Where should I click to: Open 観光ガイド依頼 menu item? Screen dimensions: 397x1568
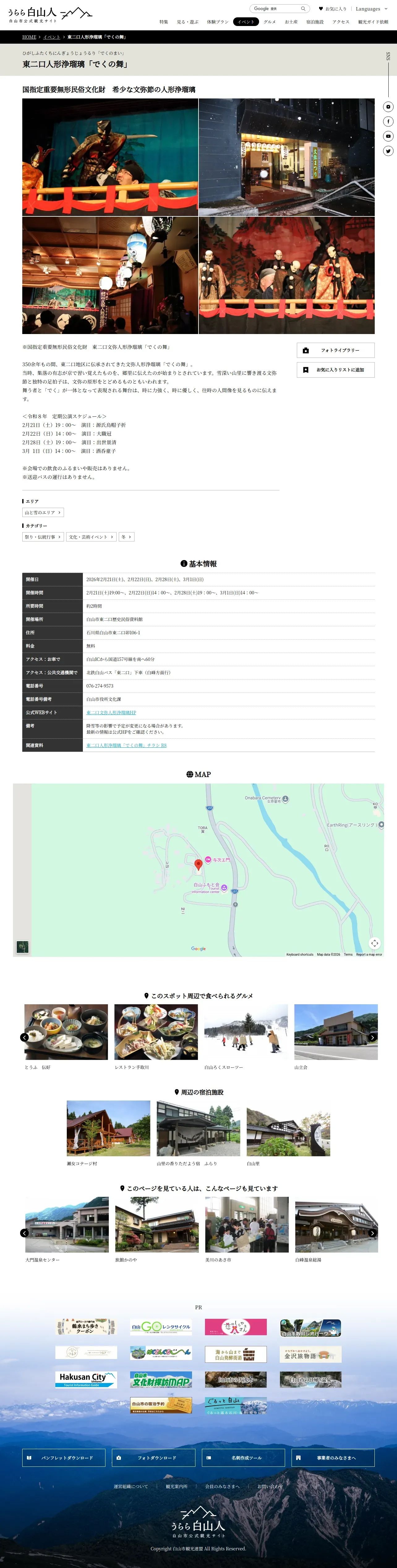pyautogui.click(x=373, y=22)
